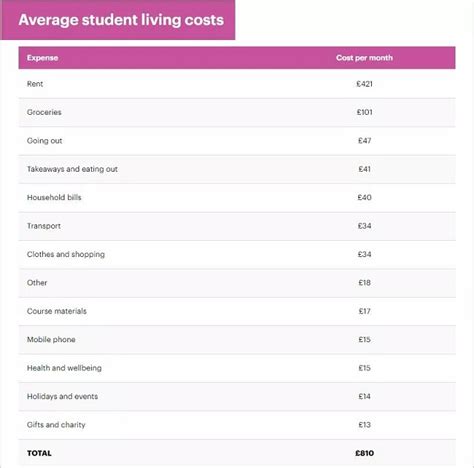Select the 'Cost per month' column header
The height and width of the screenshot is (468, 474).
364,58
